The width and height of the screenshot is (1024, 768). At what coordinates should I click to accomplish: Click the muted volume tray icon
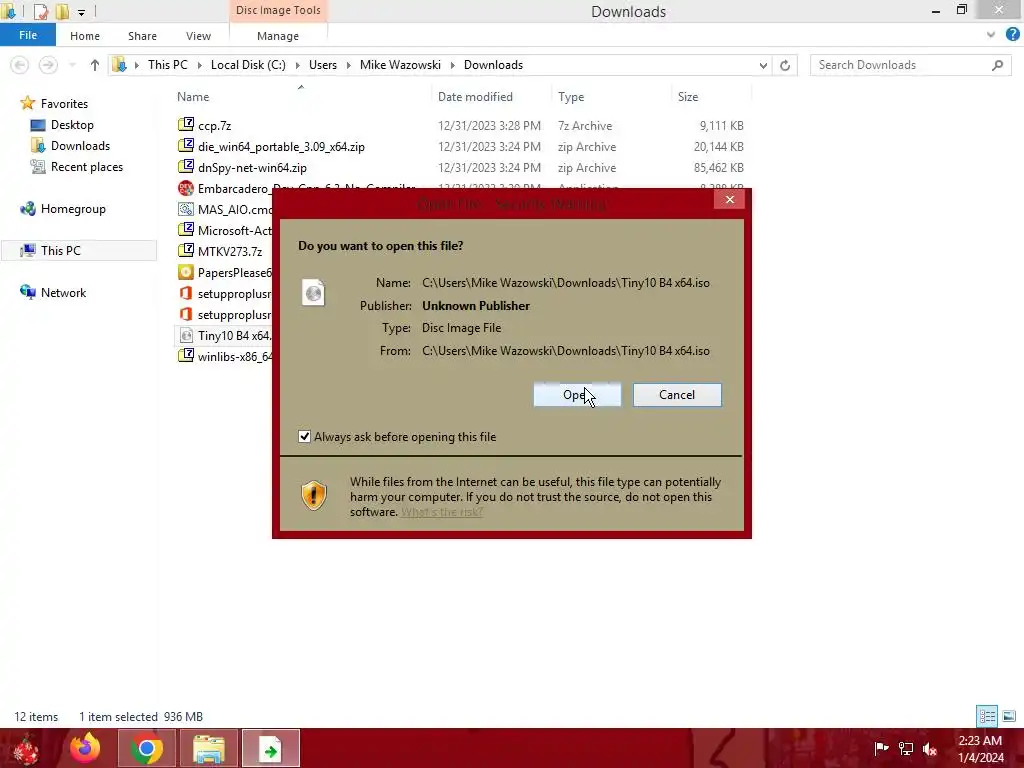930,748
